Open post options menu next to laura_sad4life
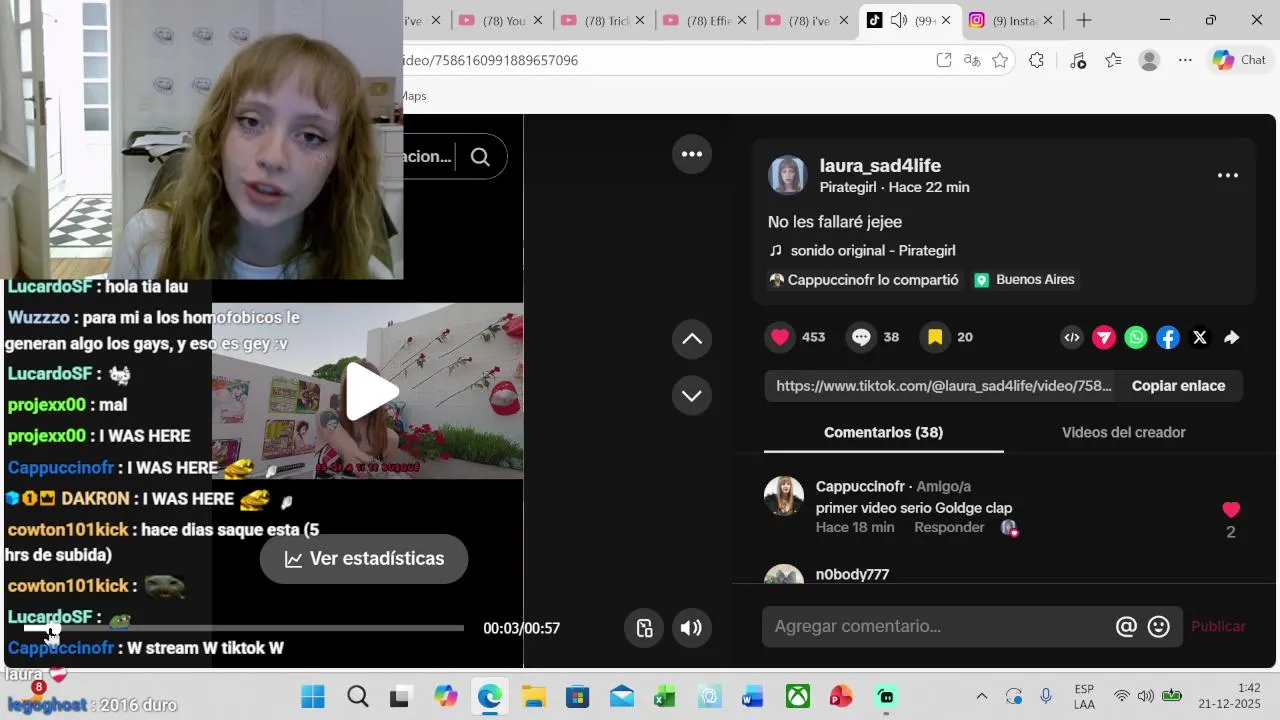 pos(1228,176)
